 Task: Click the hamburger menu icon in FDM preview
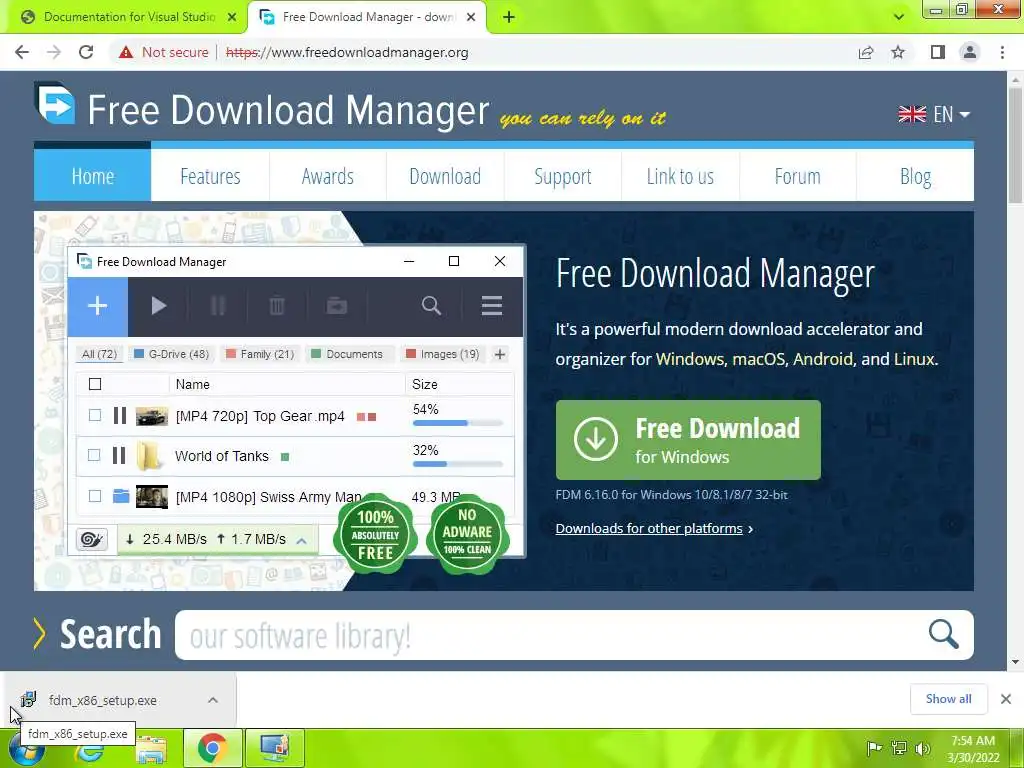pyautogui.click(x=492, y=306)
